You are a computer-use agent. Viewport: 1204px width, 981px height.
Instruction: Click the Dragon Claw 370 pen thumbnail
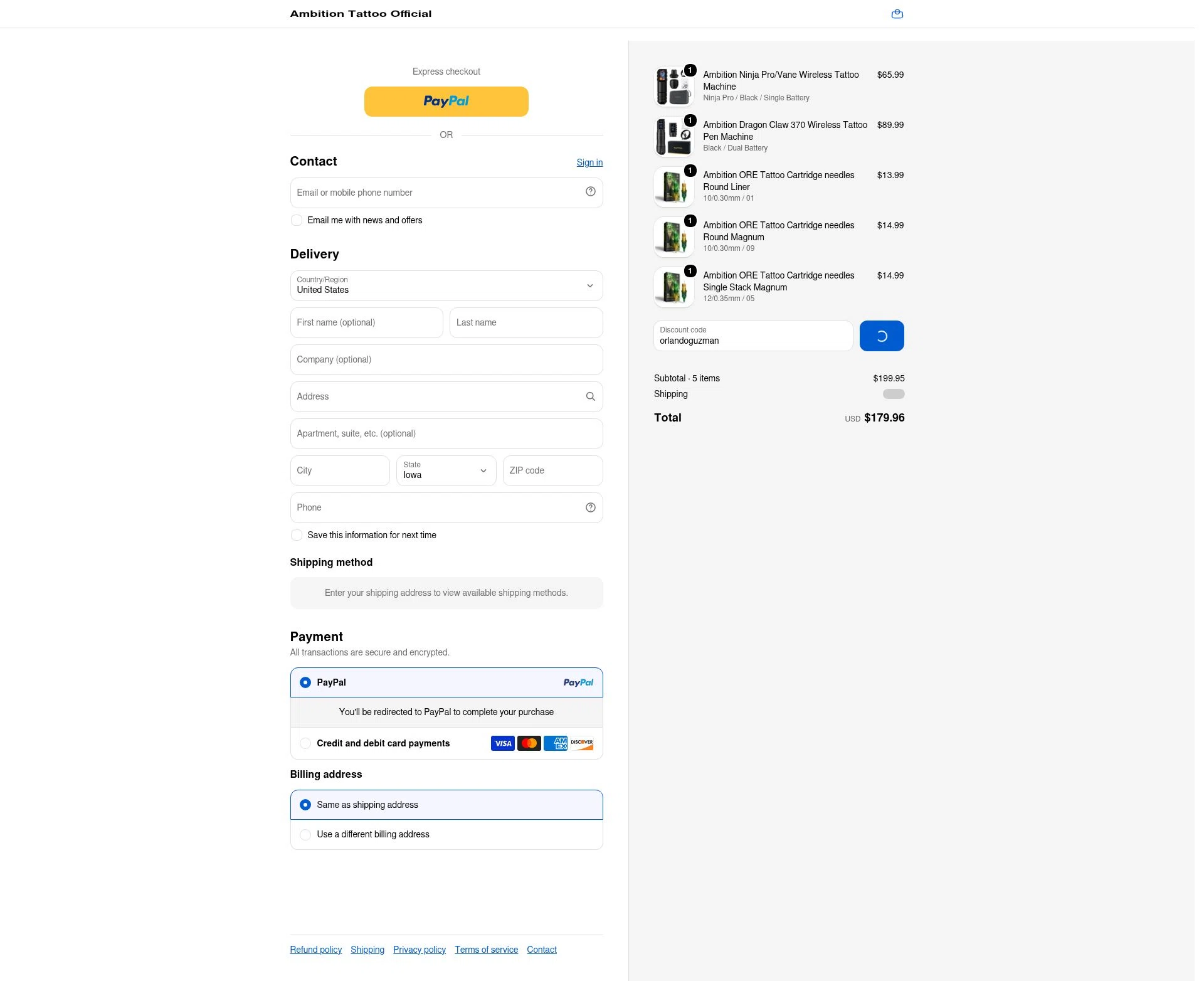pyautogui.click(x=674, y=137)
